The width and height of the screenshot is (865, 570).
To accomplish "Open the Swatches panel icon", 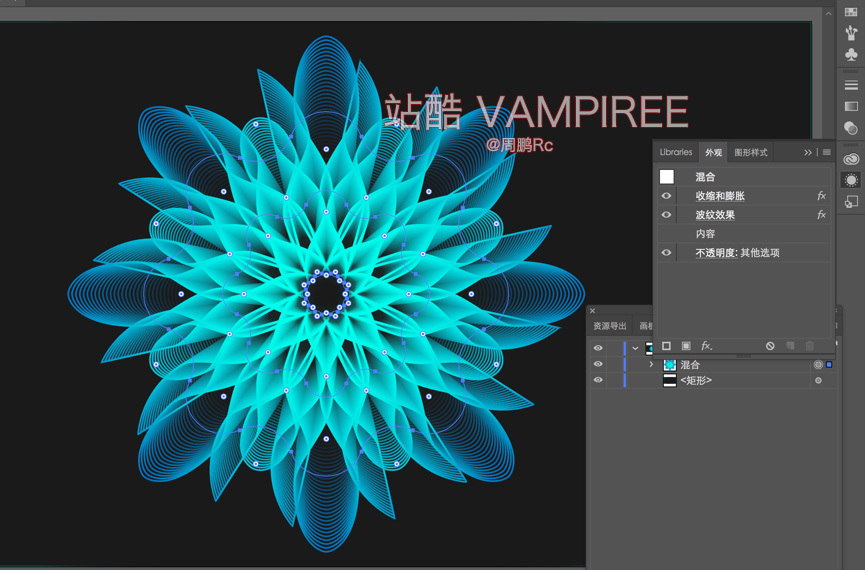I will coord(851,12).
